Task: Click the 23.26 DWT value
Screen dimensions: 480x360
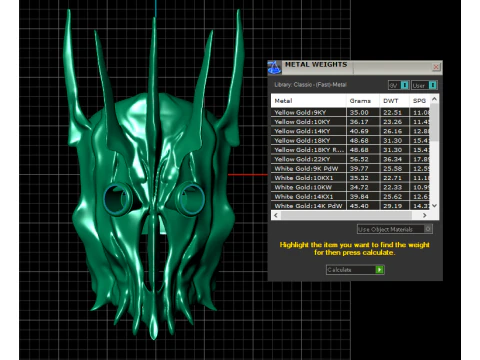Action: (393, 122)
